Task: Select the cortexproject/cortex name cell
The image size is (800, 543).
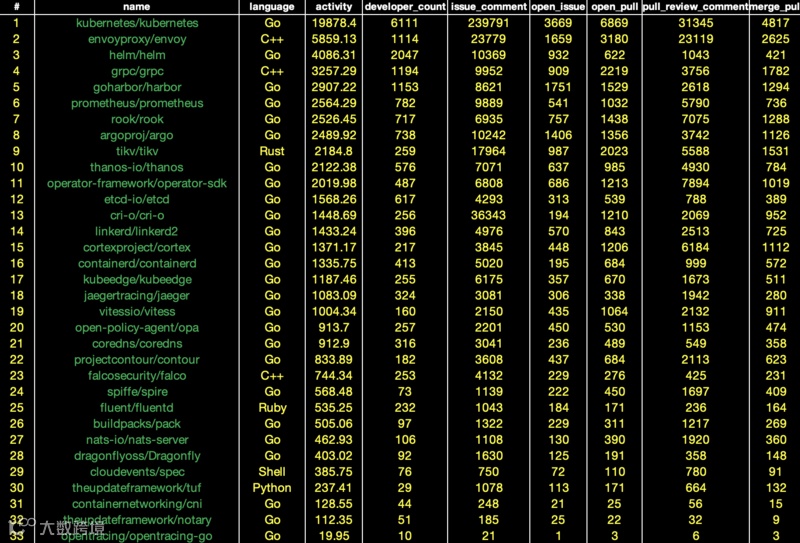Action: pyautogui.click(x=137, y=248)
